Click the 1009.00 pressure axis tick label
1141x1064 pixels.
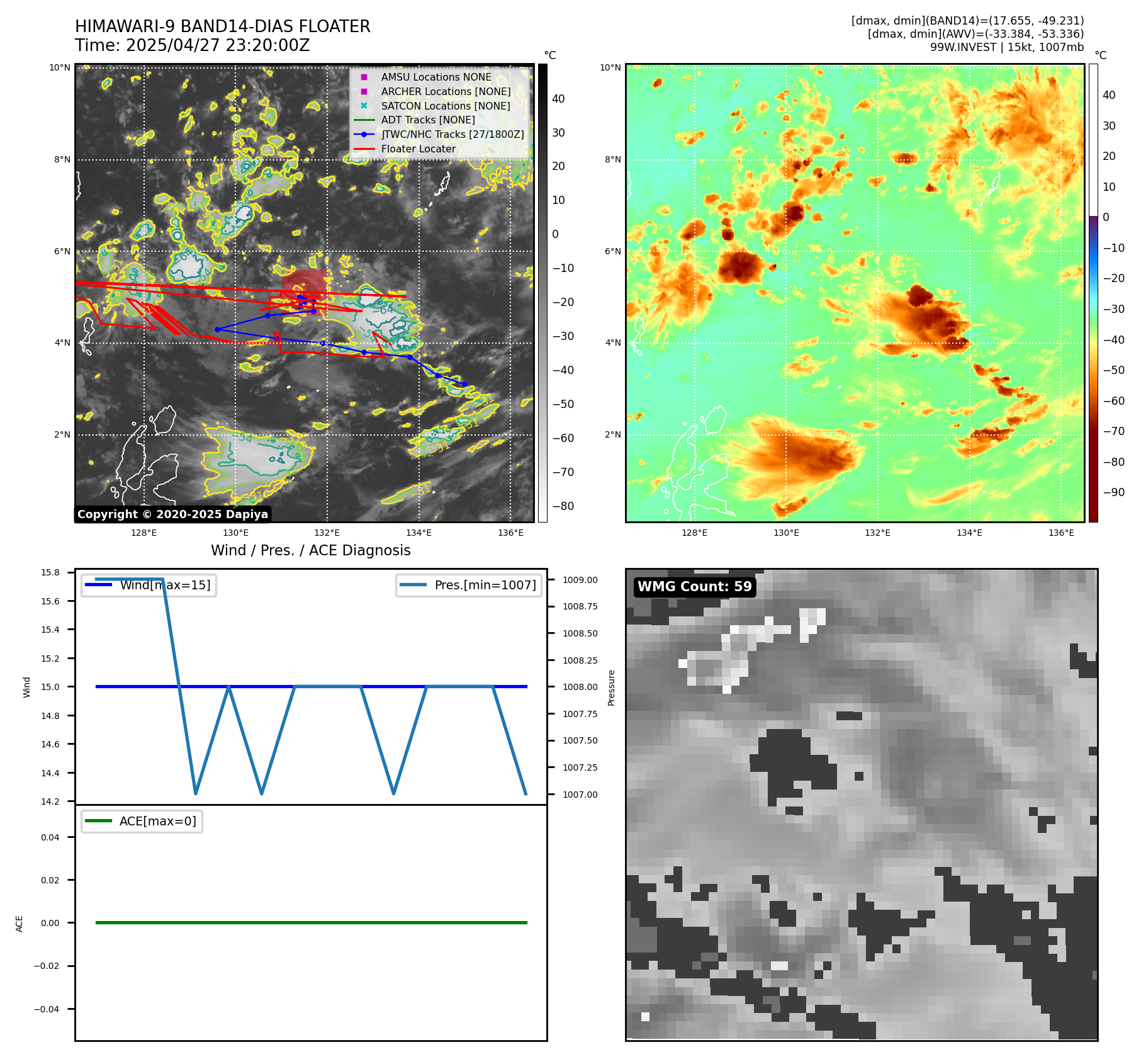580,580
